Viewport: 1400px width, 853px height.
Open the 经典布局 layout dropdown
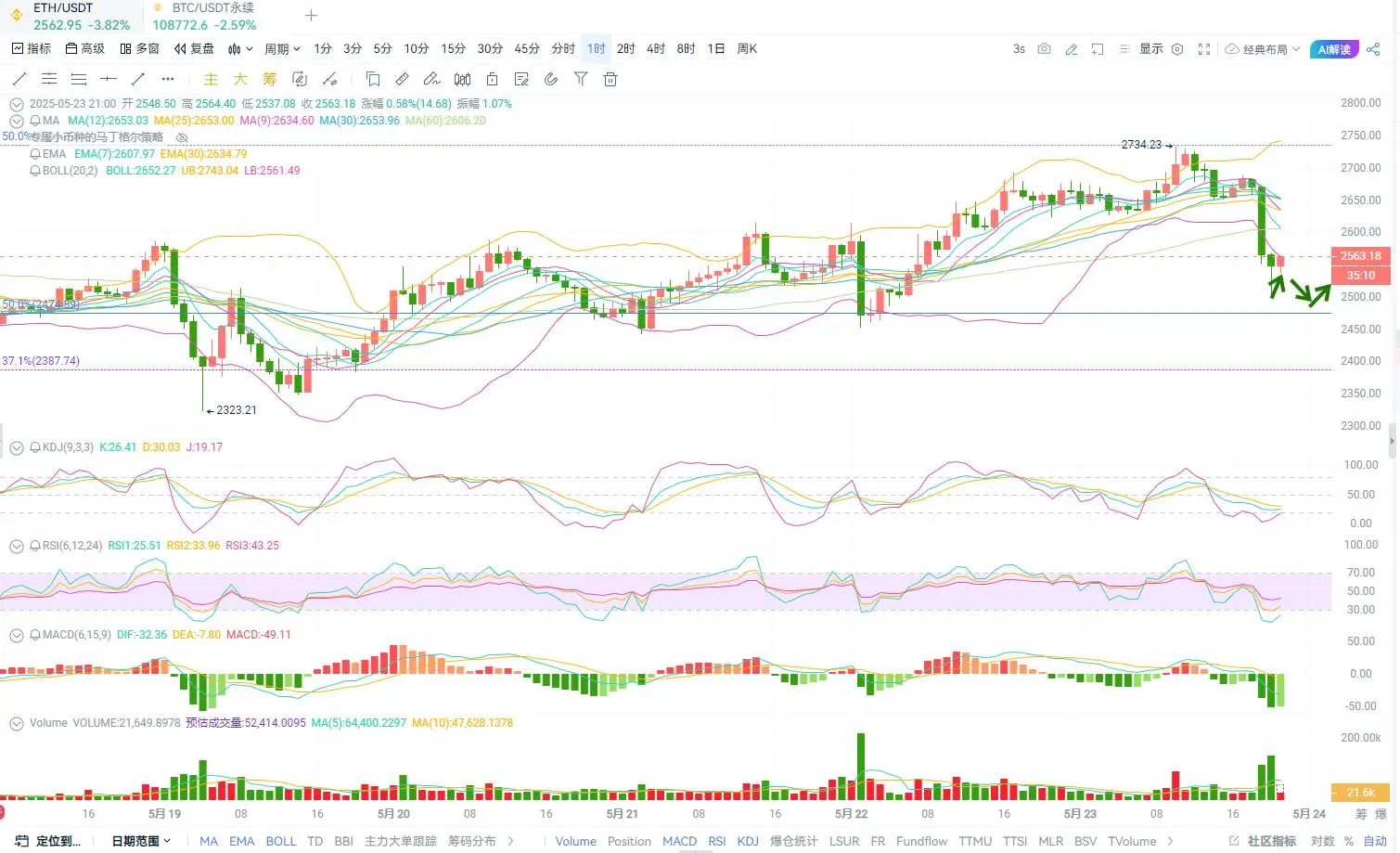(1263, 49)
